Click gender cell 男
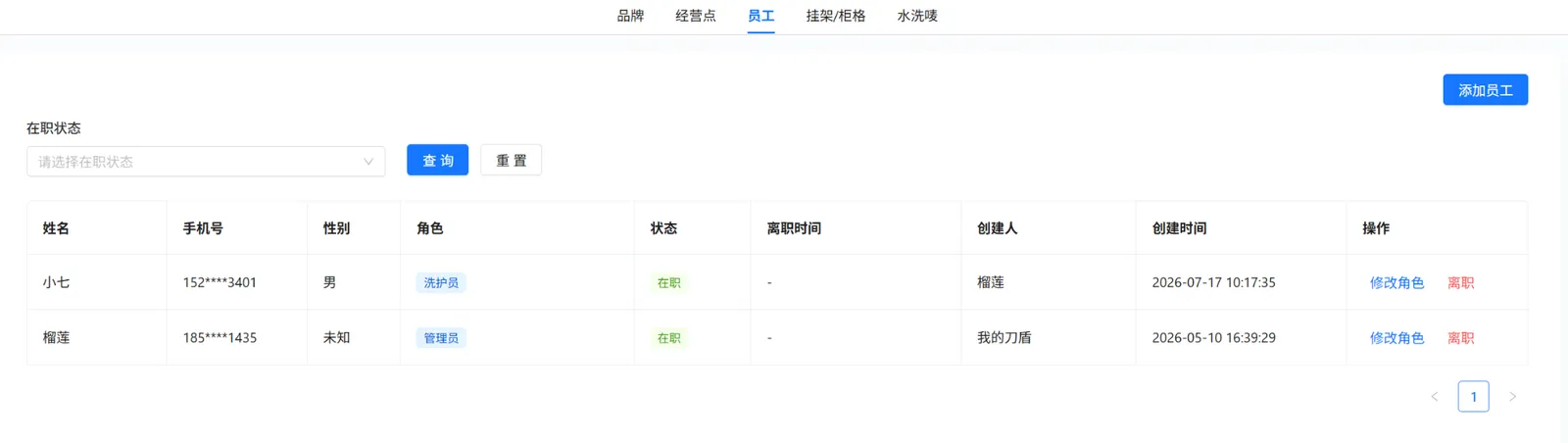This screenshot has width=1568, height=443. [x=329, y=282]
